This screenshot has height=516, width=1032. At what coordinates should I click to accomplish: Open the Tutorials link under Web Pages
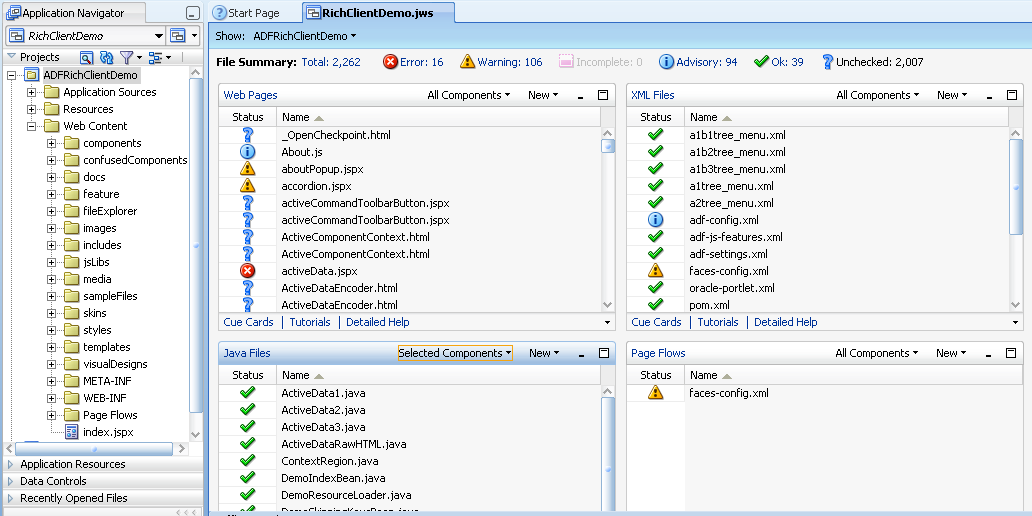310,322
